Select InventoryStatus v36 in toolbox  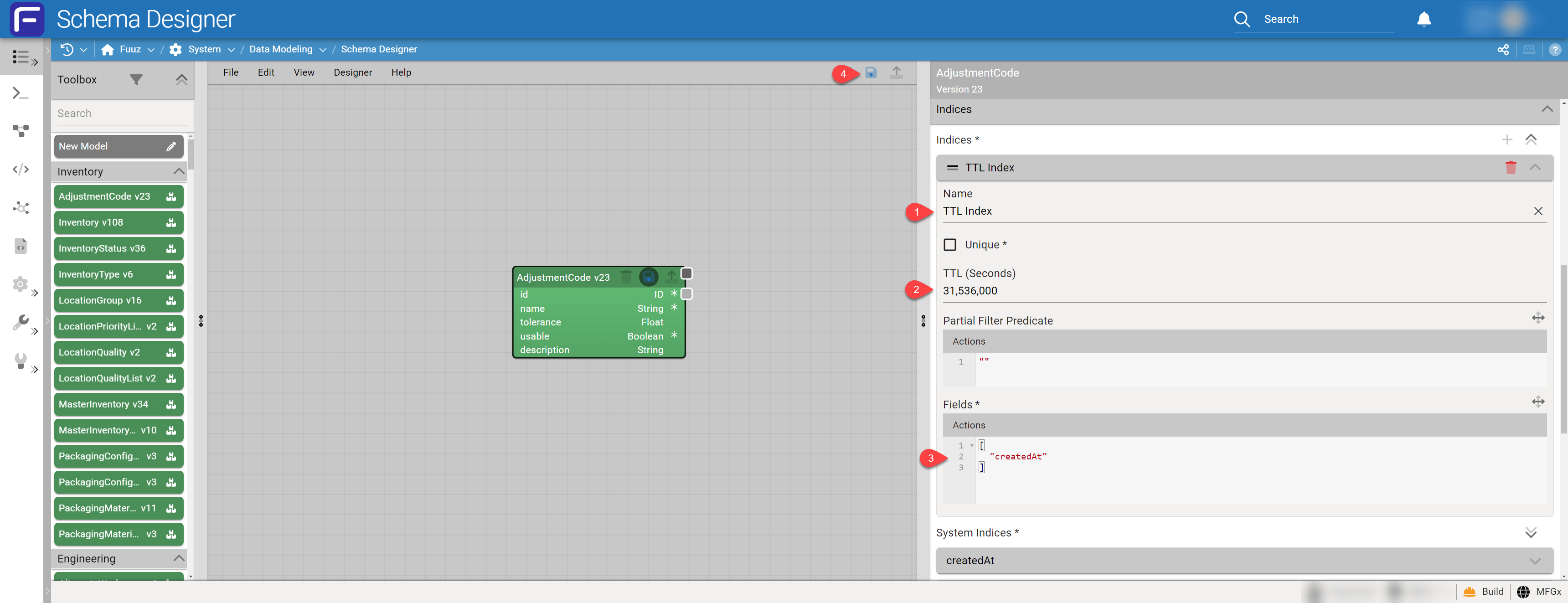(119, 248)
